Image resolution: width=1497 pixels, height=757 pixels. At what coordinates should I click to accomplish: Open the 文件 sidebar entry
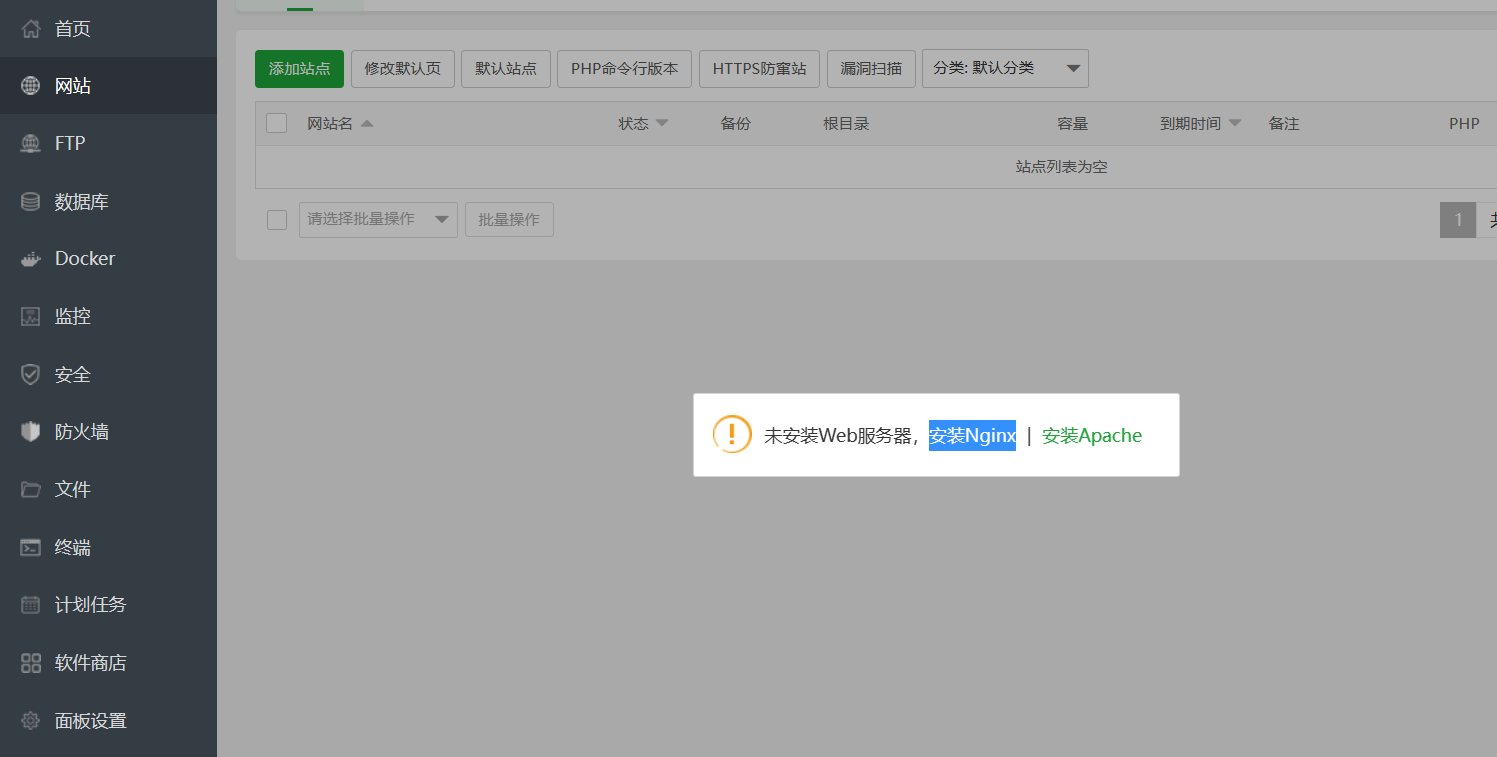(108, 490)
